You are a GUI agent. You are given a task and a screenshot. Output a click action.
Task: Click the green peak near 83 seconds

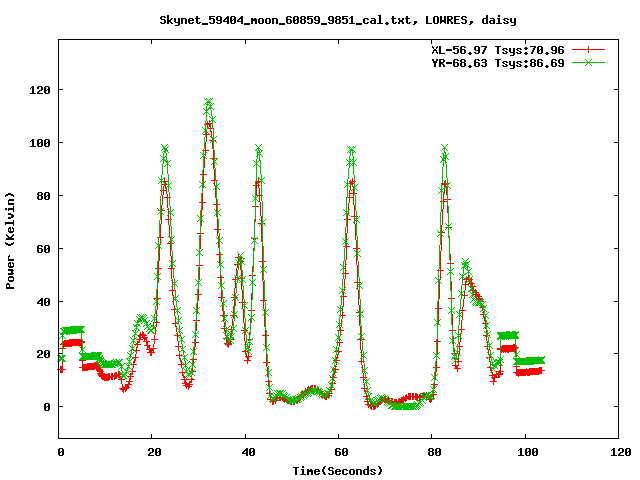(444, 148)
